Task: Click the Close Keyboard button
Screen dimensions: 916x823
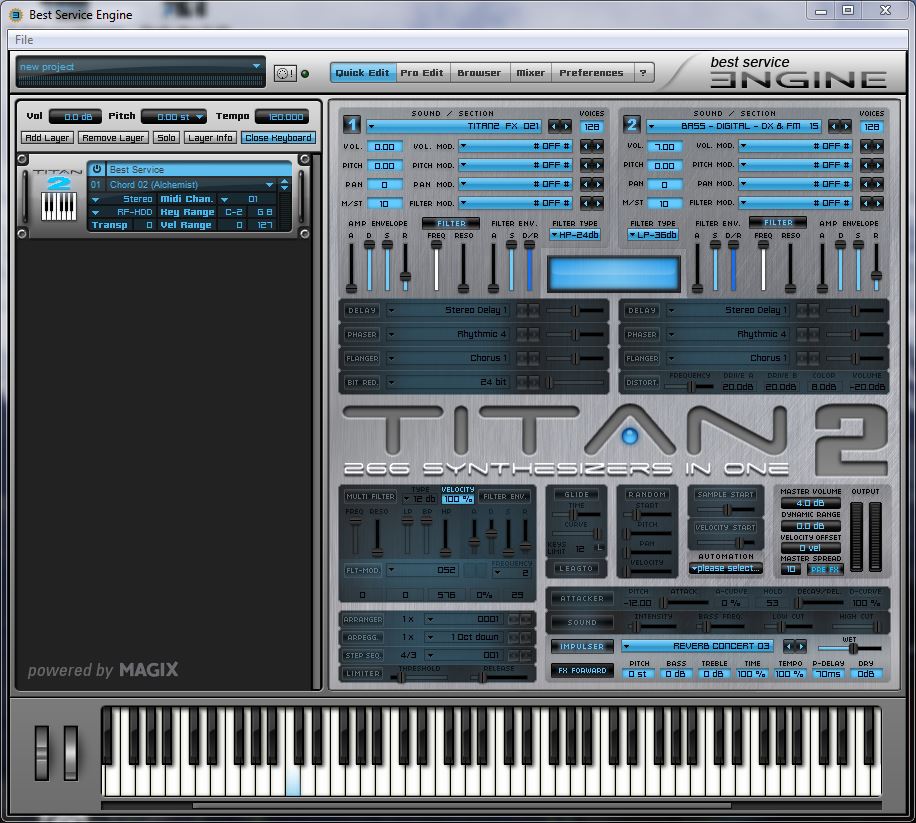Action: (278, 138)
